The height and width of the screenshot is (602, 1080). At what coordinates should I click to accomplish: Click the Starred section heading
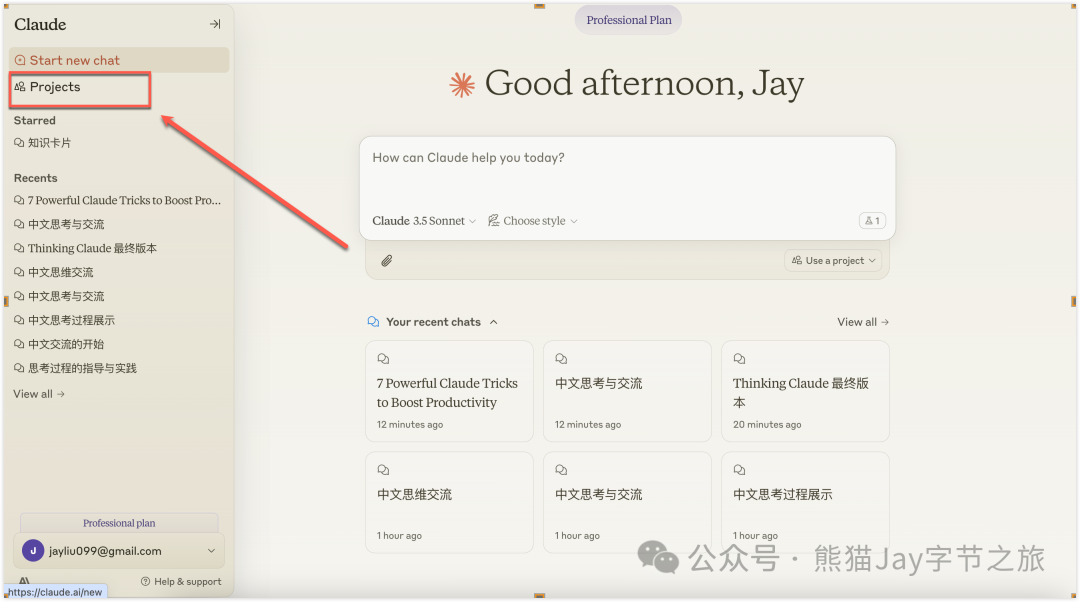click(x=34, y=121)
